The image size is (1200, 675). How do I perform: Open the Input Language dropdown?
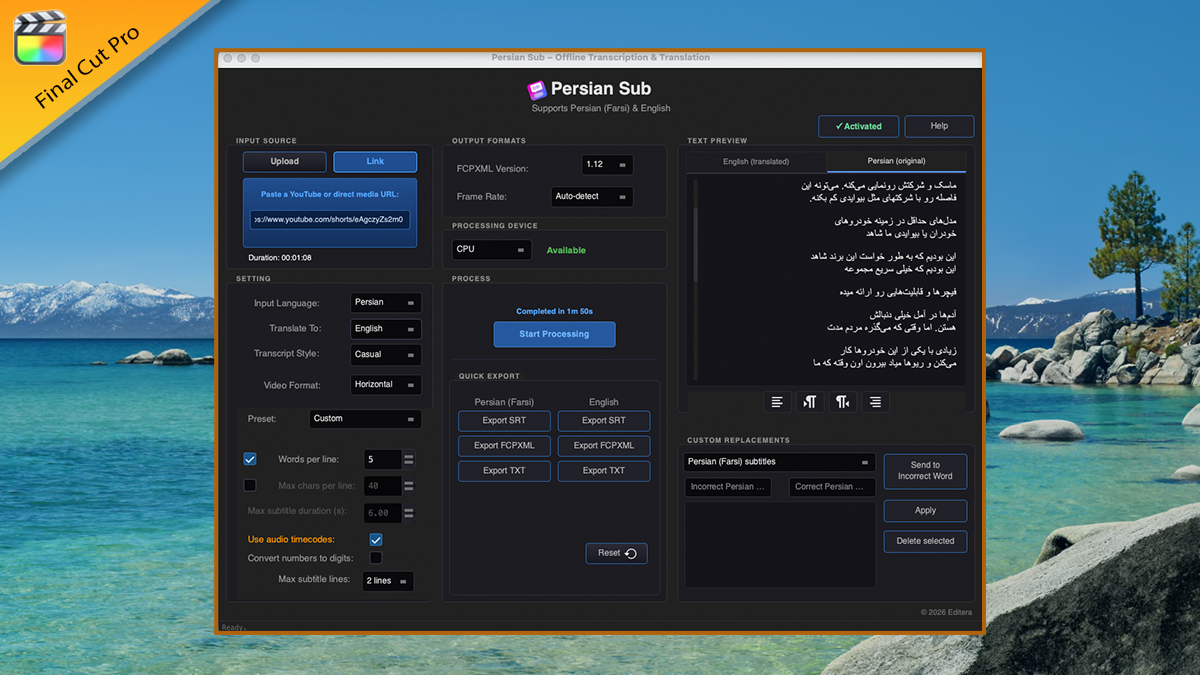pyautogui.click(x=386, y=302)
